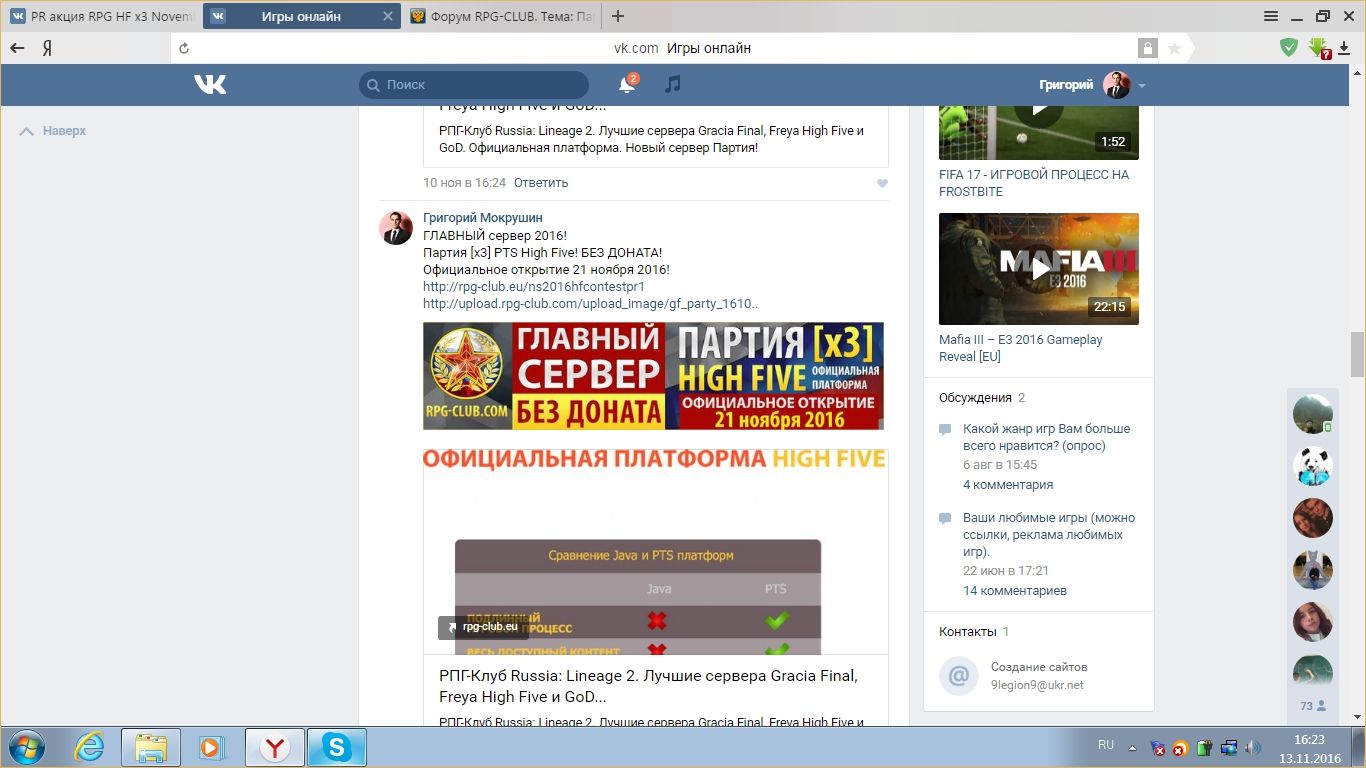Click the clock showing 16:23
The width and height of the screenshot is (1366, 768).
(1309, 740)
